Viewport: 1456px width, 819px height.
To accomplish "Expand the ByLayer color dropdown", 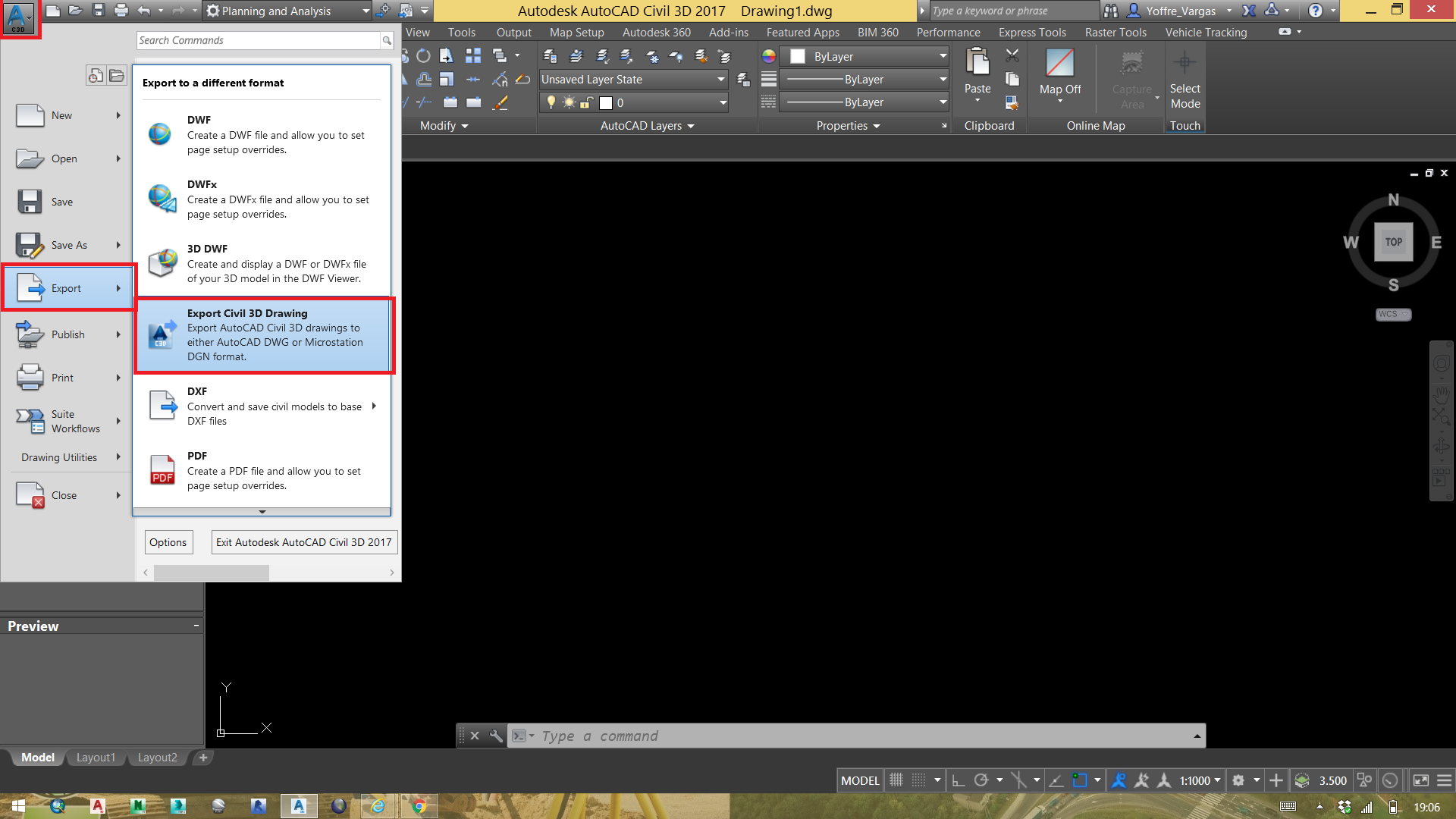I will [x=943, y=56].
